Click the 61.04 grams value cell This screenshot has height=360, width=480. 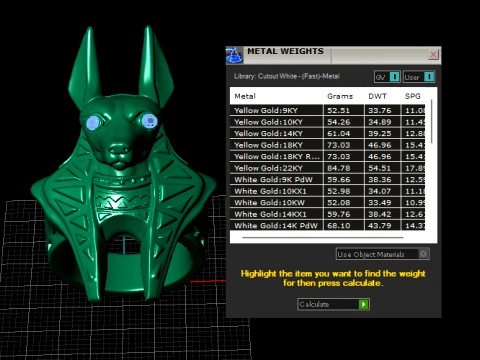(x=343, y=133)
